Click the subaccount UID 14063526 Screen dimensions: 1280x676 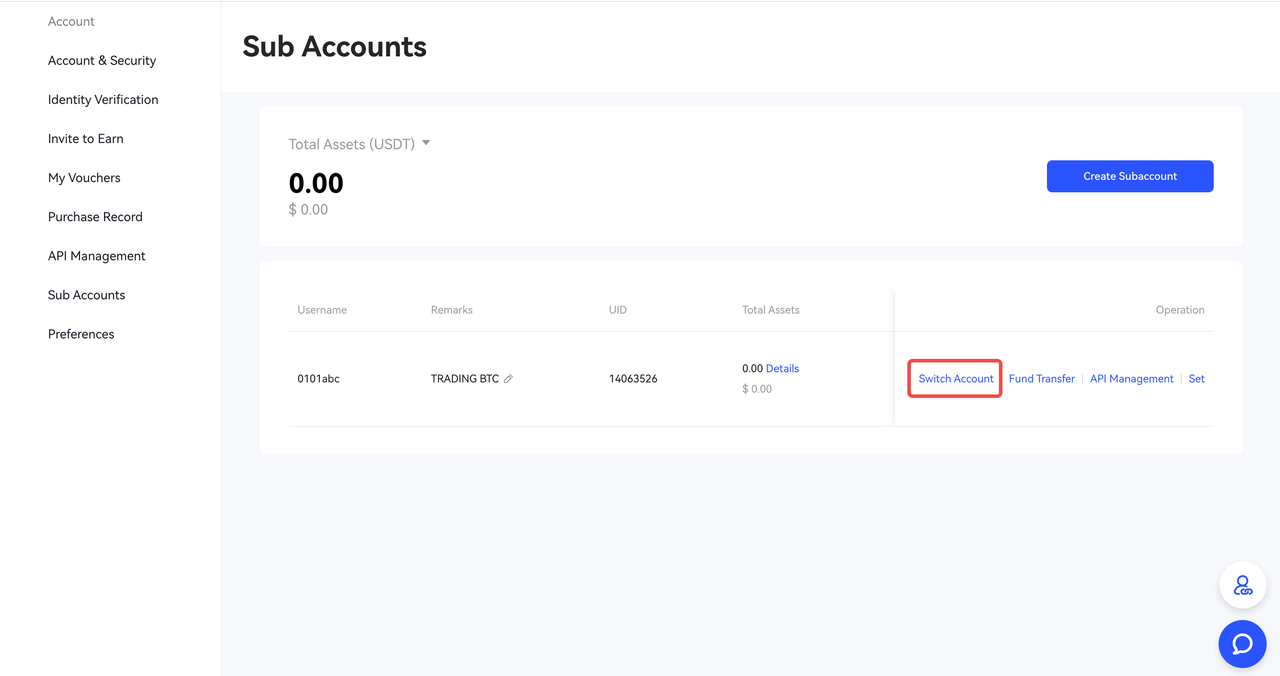[x=633, y=379]
